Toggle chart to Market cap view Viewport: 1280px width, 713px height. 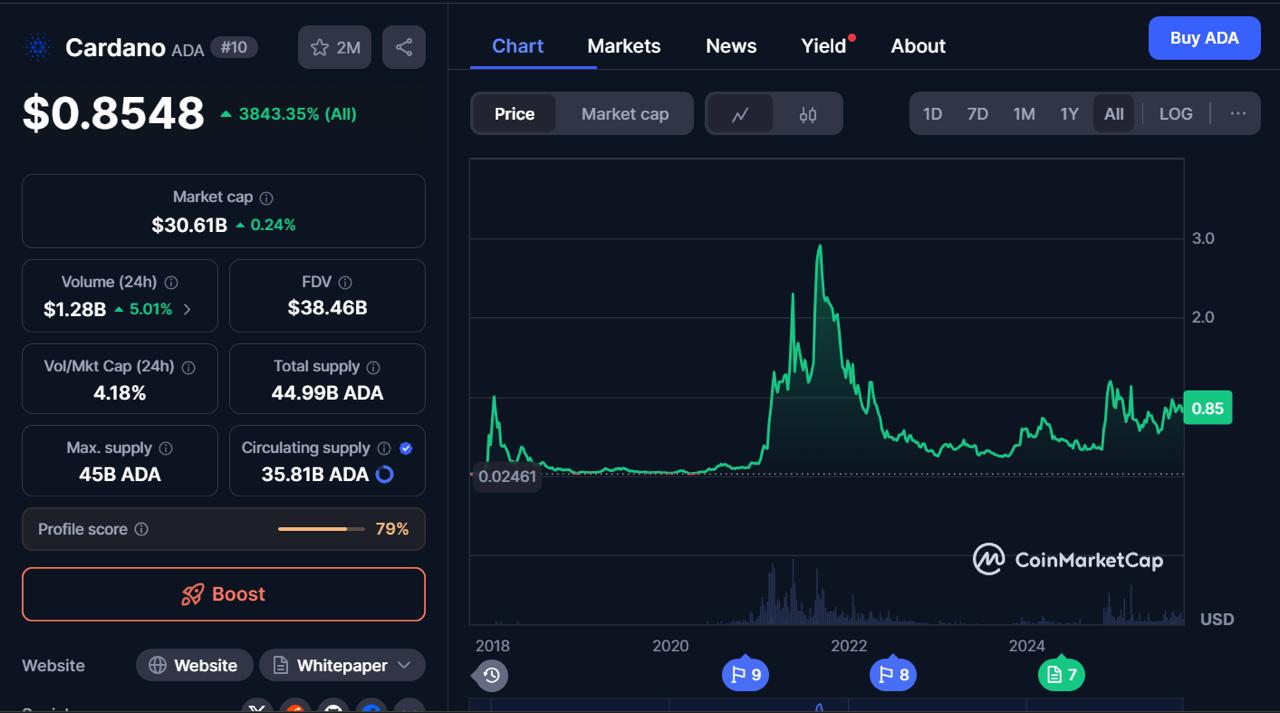pos(625,114)
